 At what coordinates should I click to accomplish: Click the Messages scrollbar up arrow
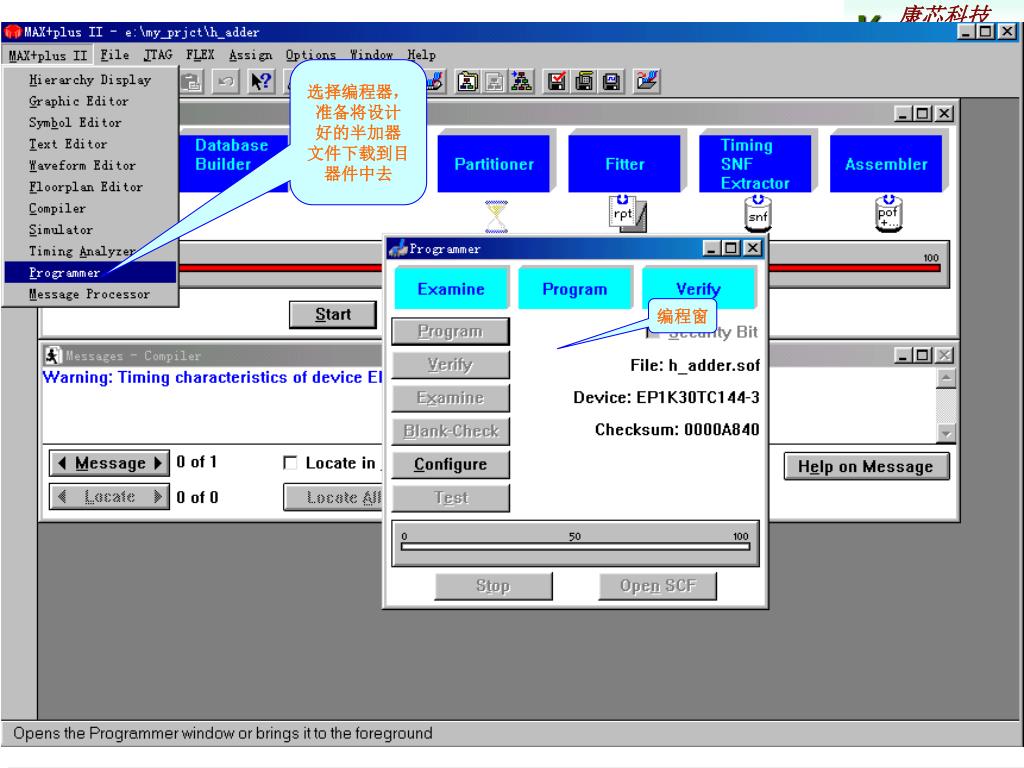(x=946, y=379)
